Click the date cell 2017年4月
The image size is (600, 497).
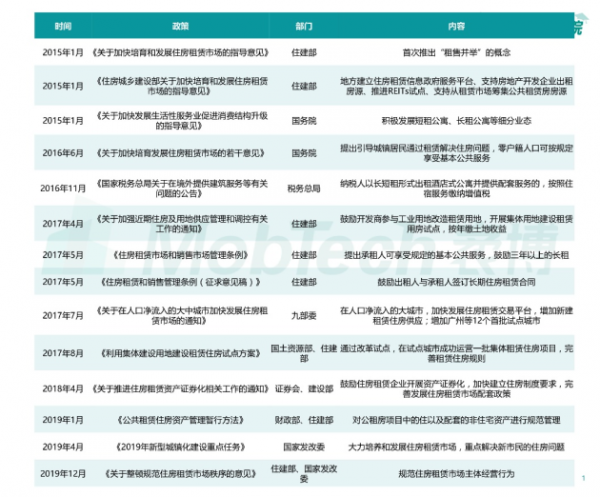63,223
